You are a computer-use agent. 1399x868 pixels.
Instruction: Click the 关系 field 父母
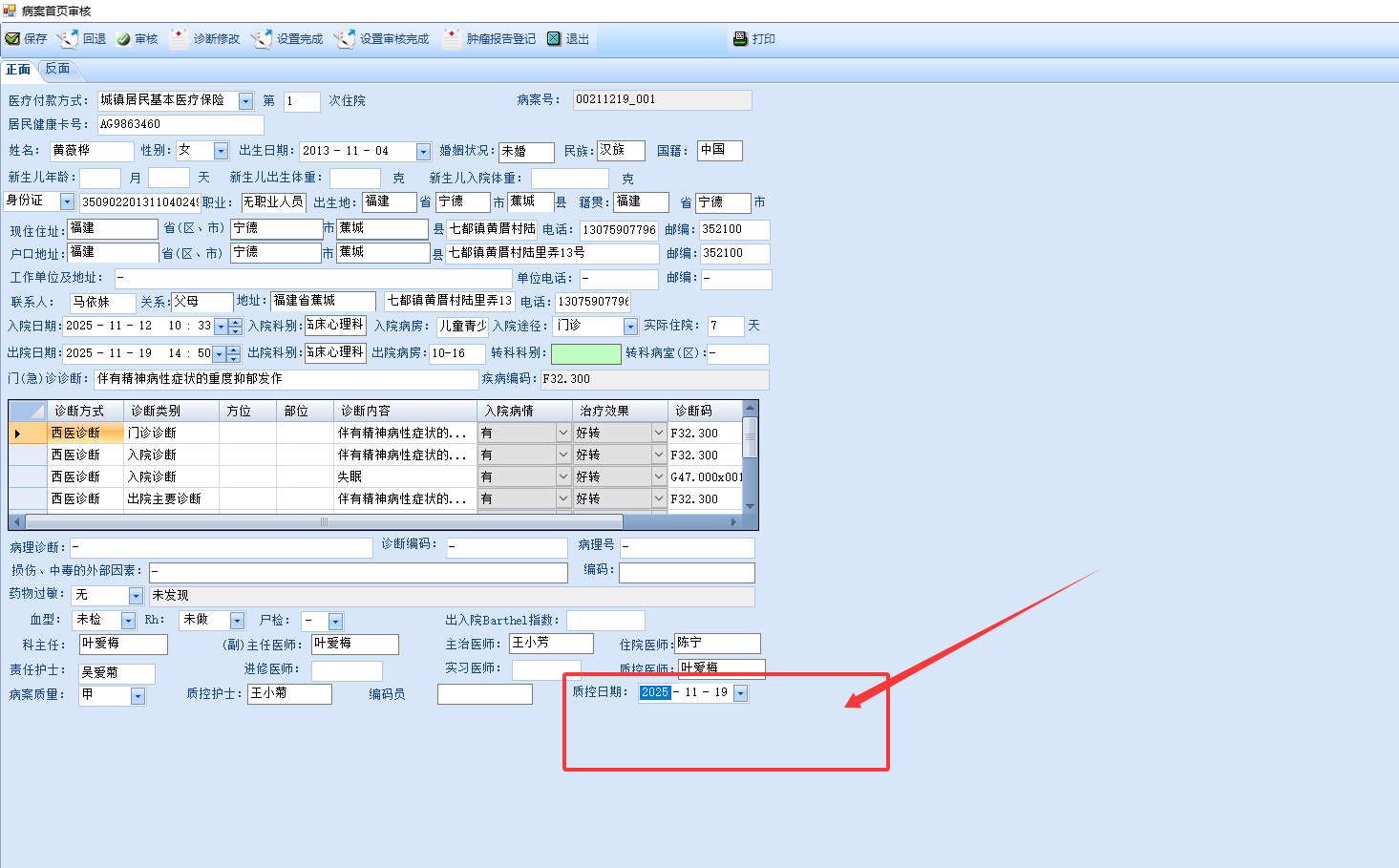[x=201, y=302]
